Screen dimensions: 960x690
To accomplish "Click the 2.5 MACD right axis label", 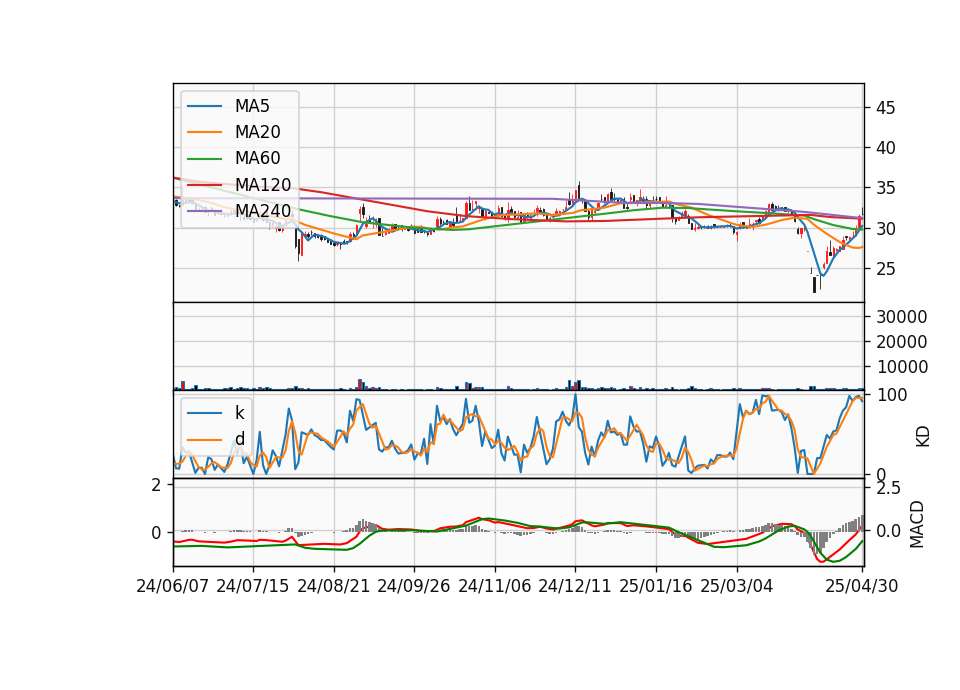I will (888, 489).
